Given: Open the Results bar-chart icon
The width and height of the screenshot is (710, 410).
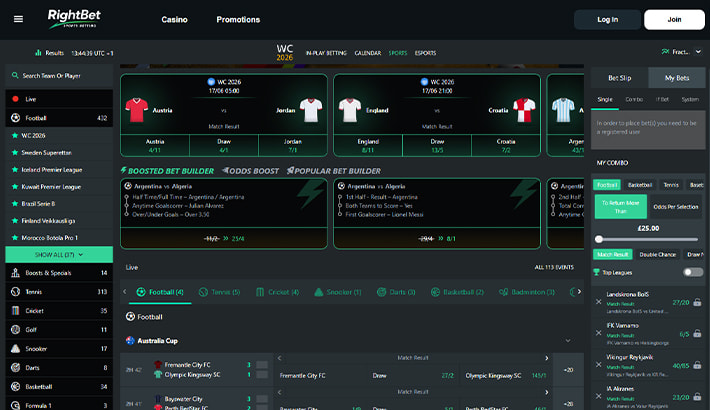Looking at the screenshot, I should pyautogui.click(x=38, y=53).
